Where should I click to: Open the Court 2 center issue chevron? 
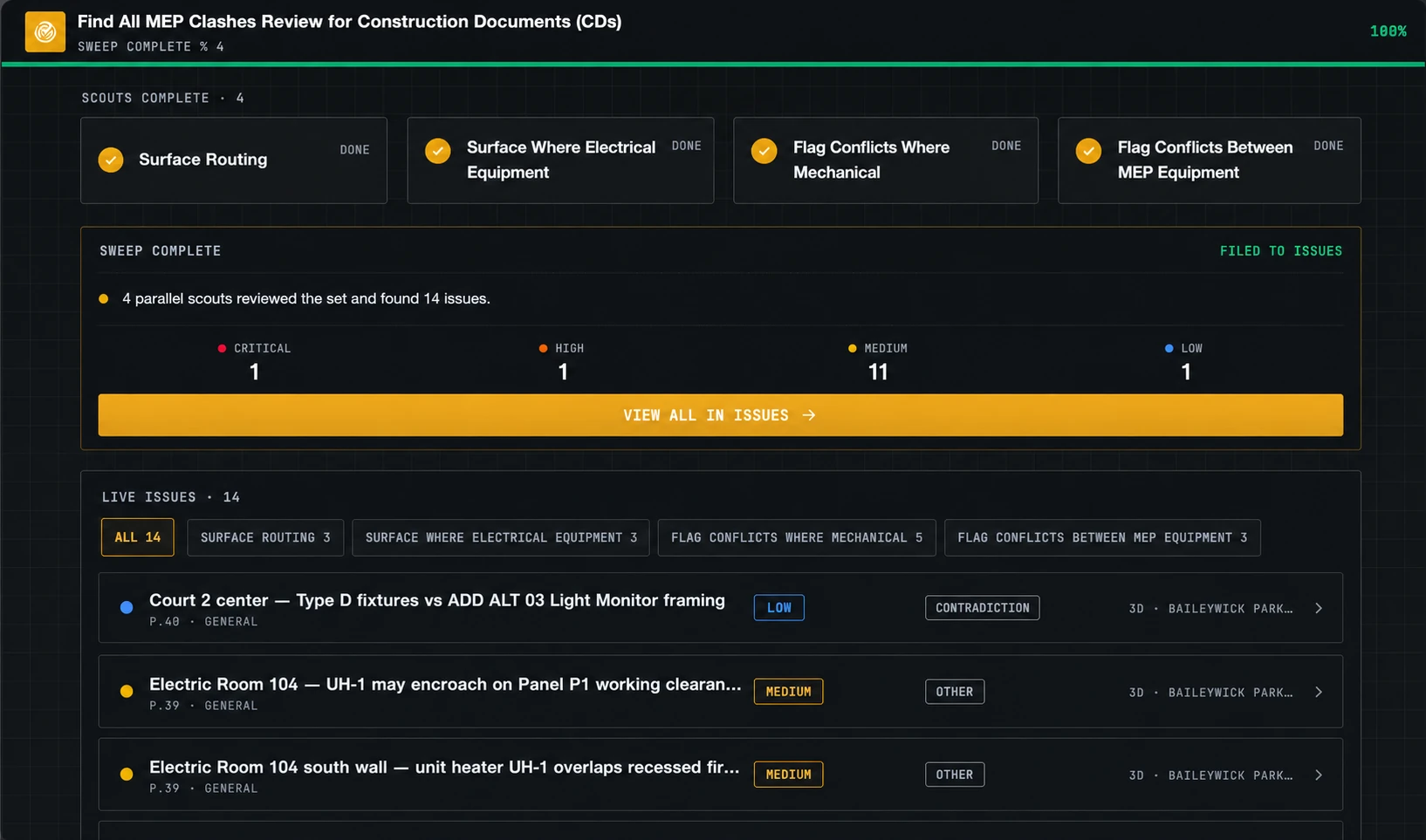coord(1319,608)
